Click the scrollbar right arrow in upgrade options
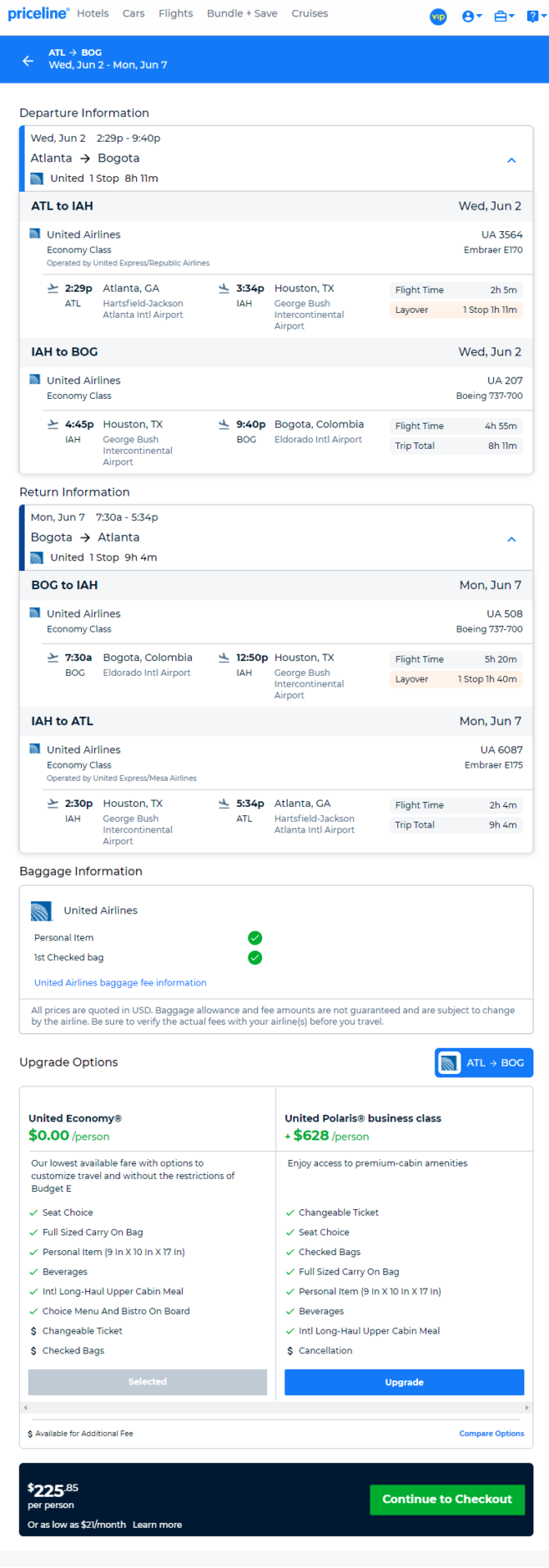This screenshot has width=549, height=1568. [x=527, y=1407]
